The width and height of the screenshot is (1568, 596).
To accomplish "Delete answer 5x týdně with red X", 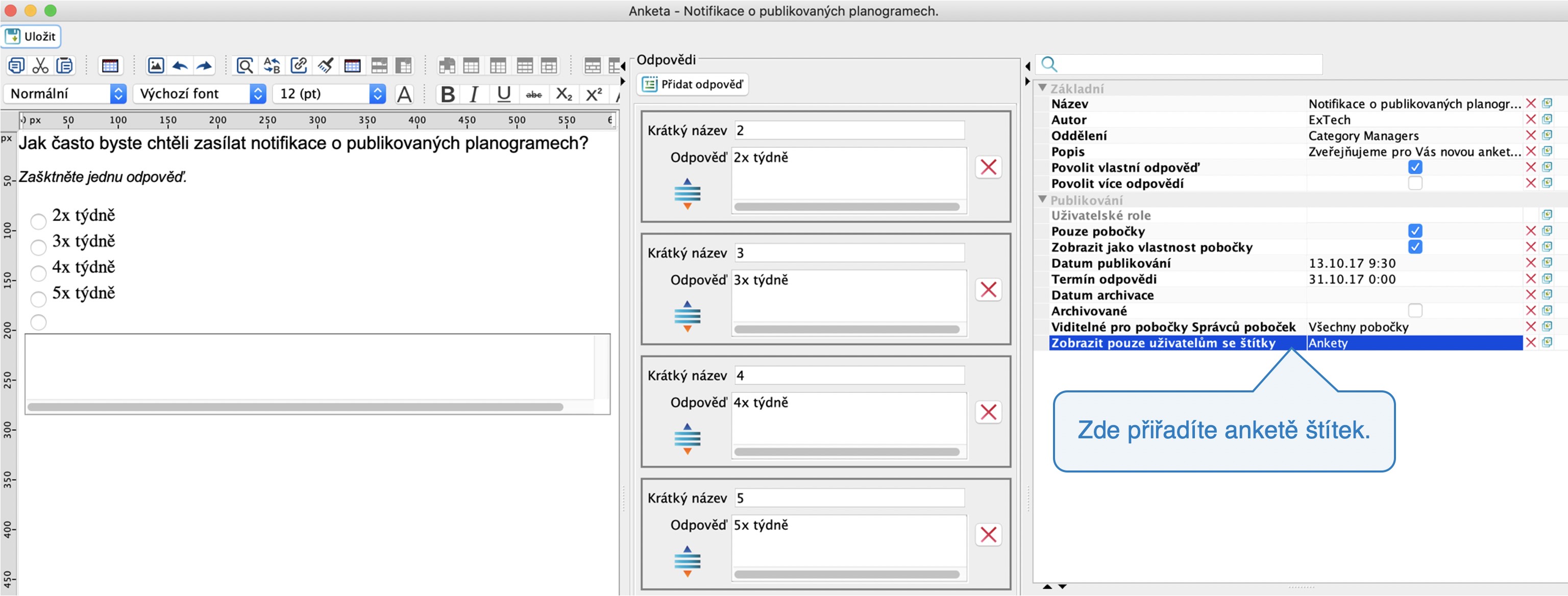I will (989, 535).
